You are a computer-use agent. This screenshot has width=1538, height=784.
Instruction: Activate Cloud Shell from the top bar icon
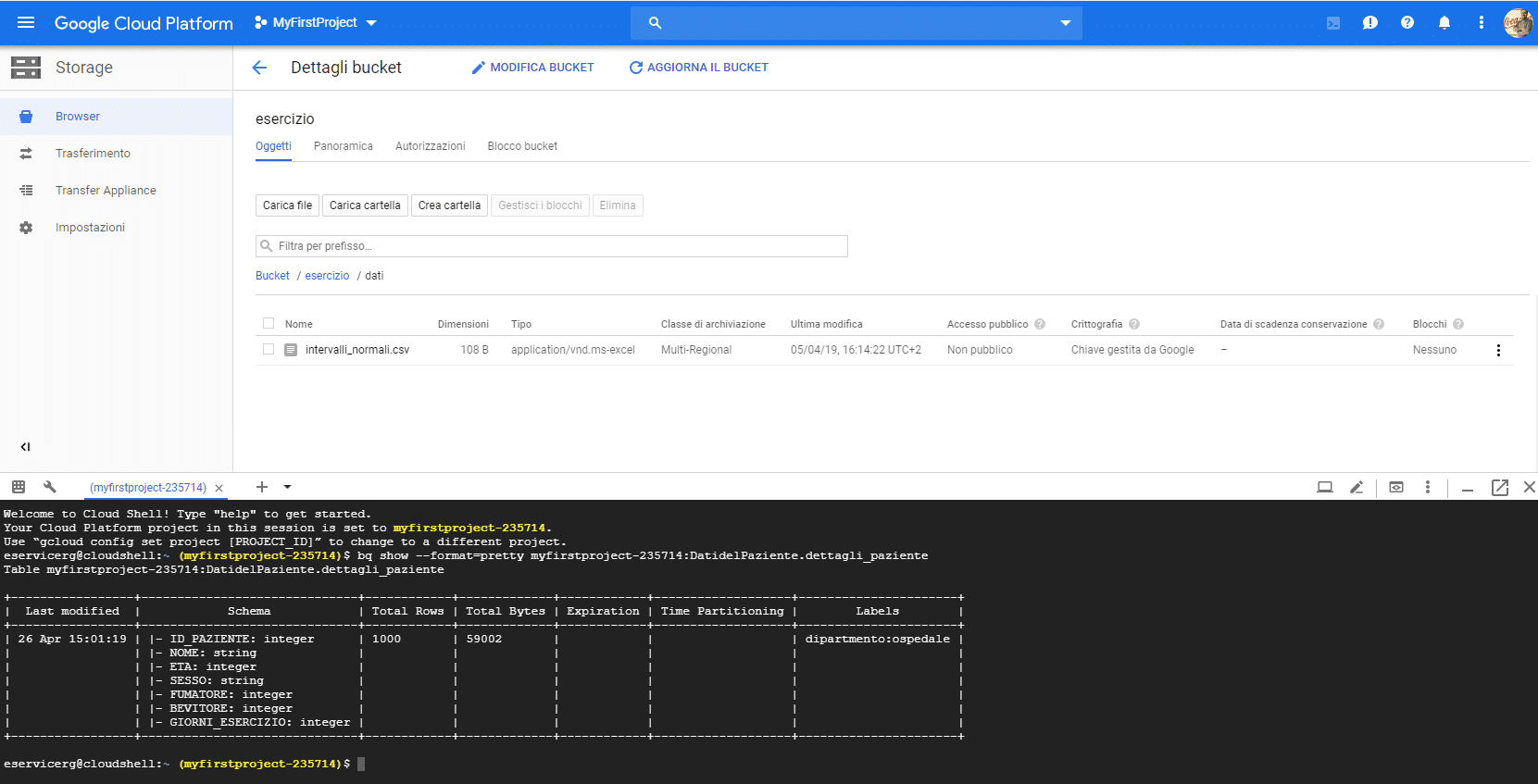click(1333, 23)
